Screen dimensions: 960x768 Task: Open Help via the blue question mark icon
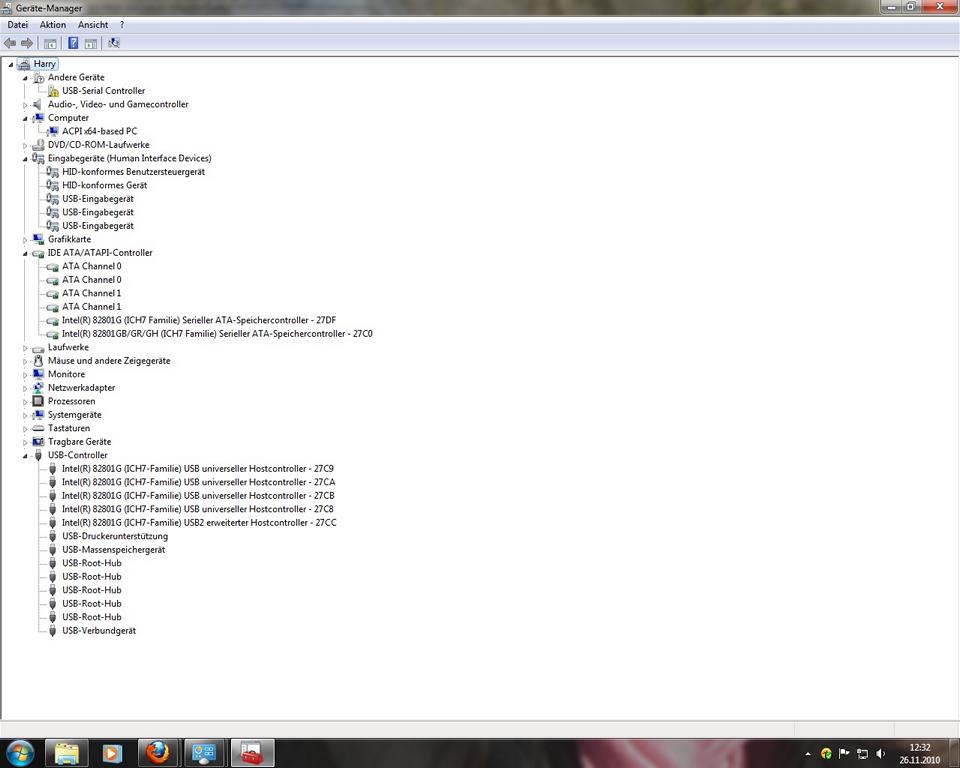73,43
